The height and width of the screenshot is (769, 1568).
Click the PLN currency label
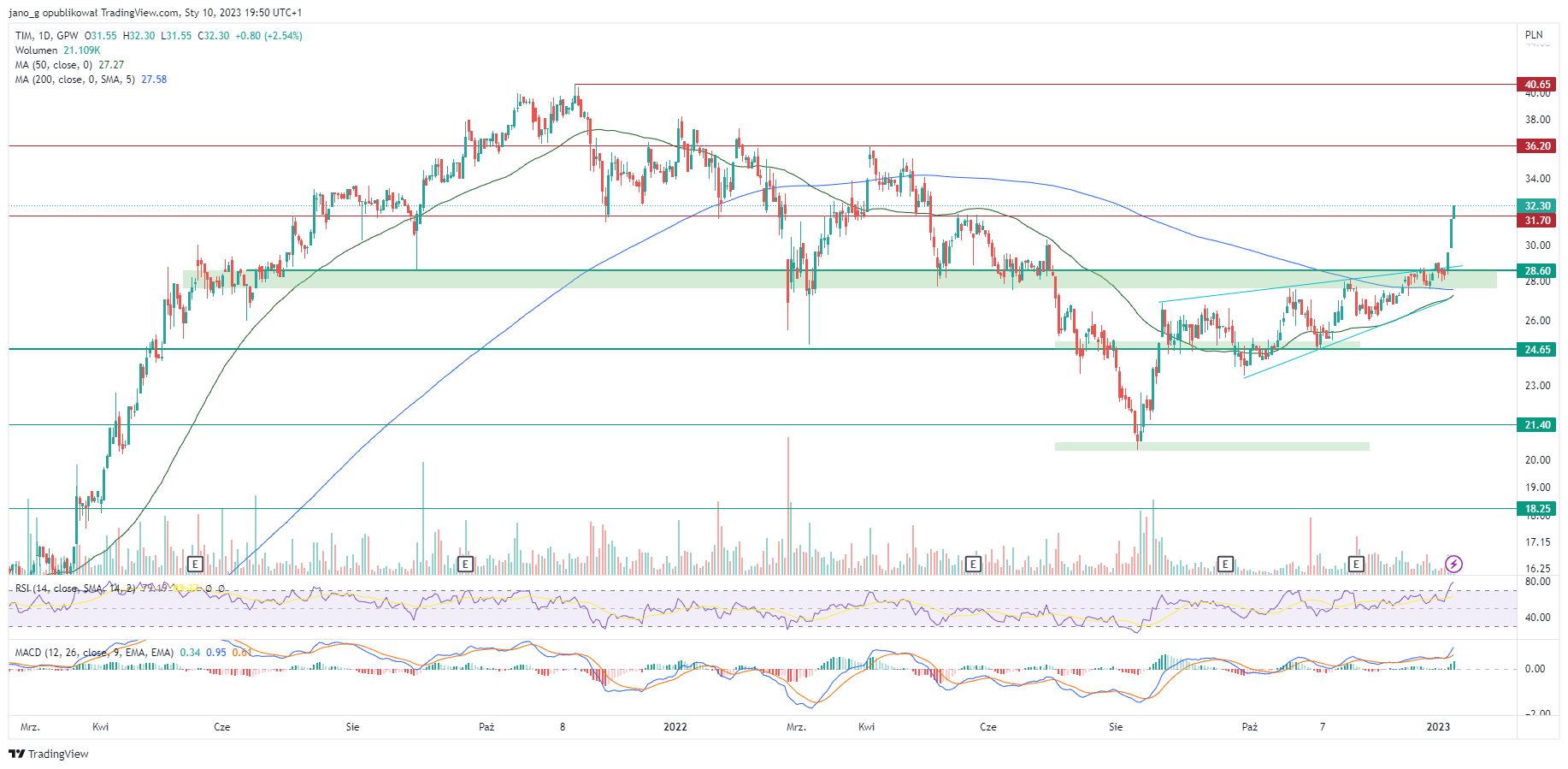[x=1534, y=35]
